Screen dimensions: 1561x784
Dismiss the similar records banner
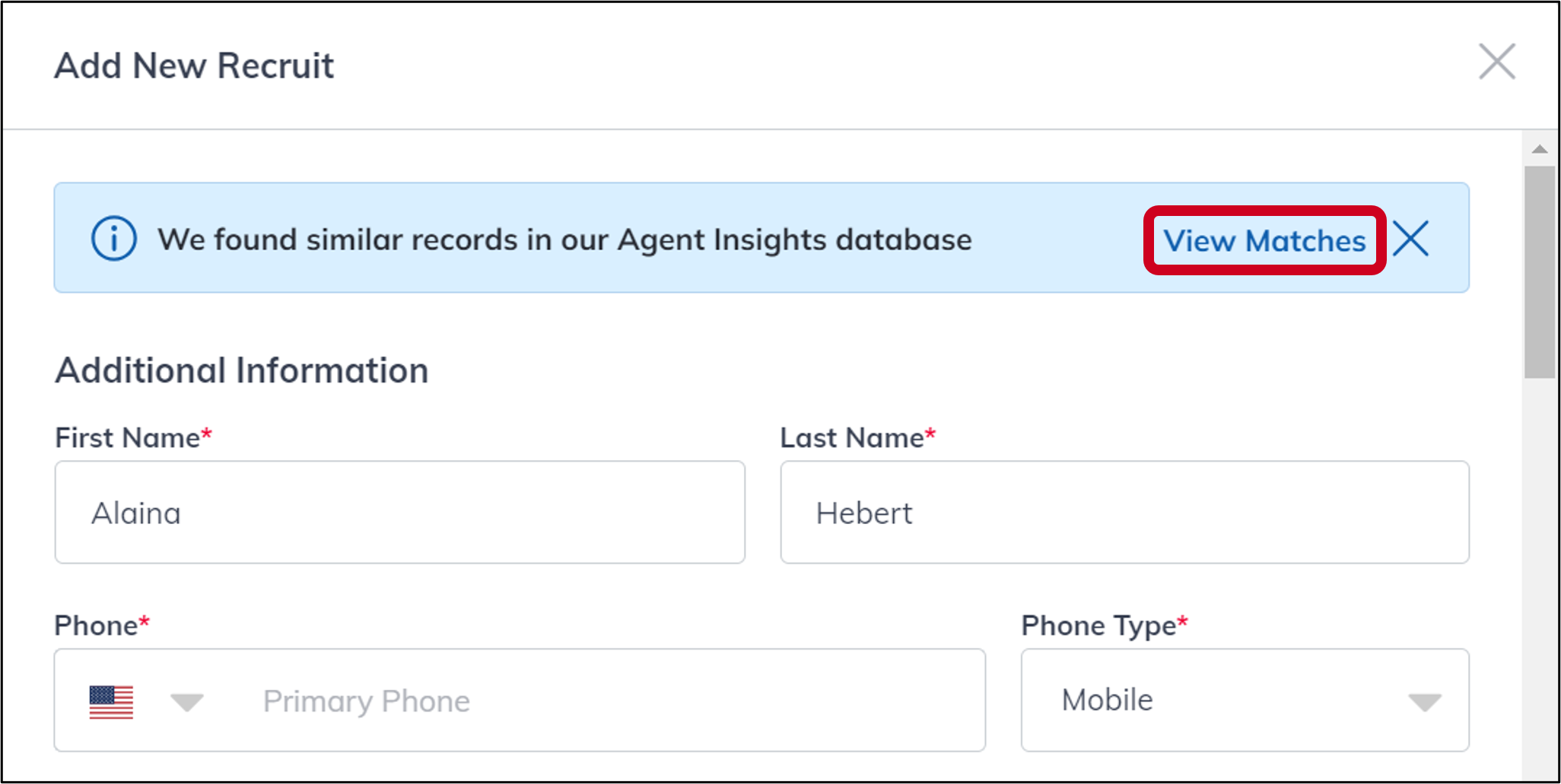[1411, 239]
